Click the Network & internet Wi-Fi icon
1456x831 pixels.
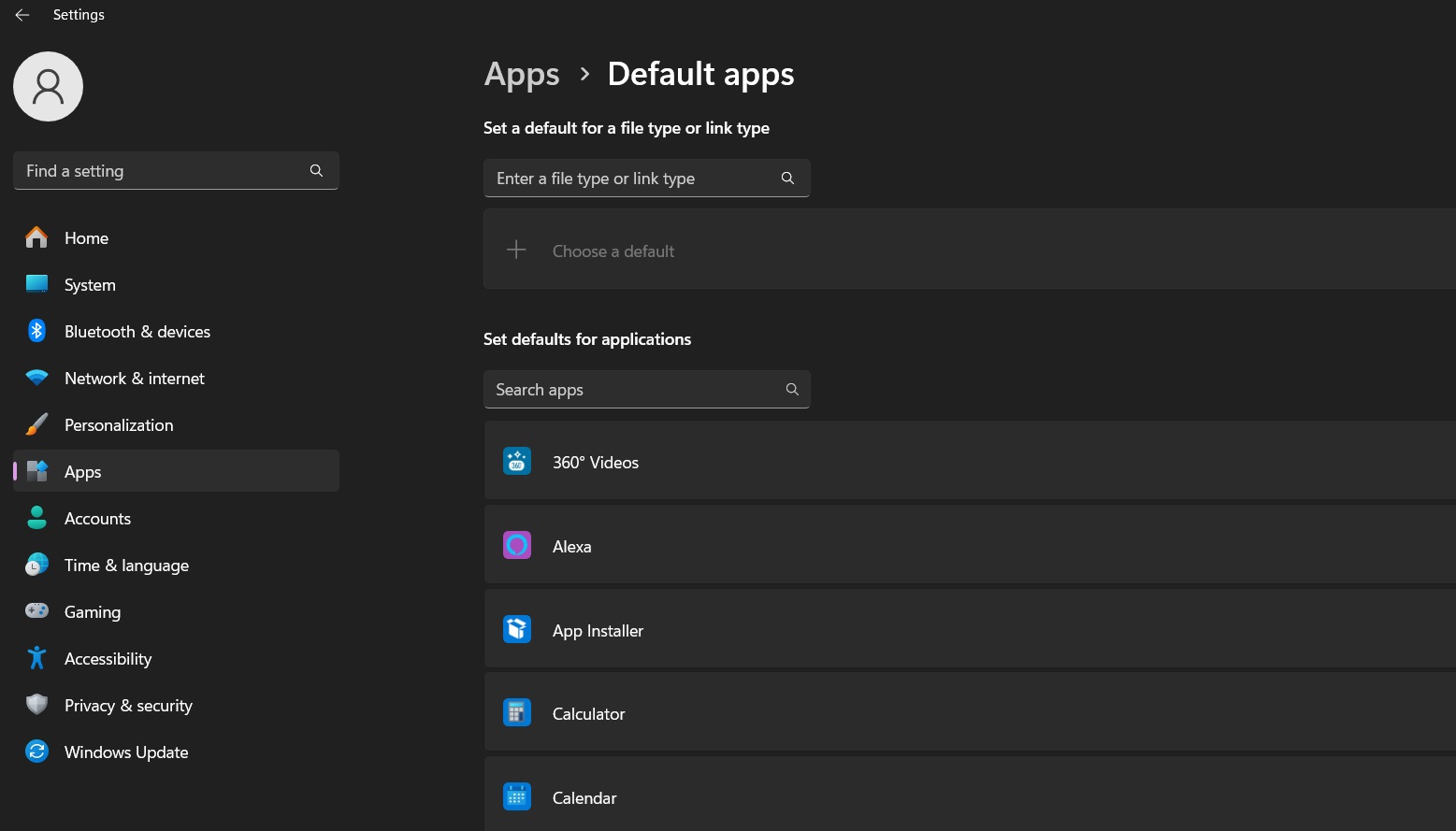[x=36, y=378]
